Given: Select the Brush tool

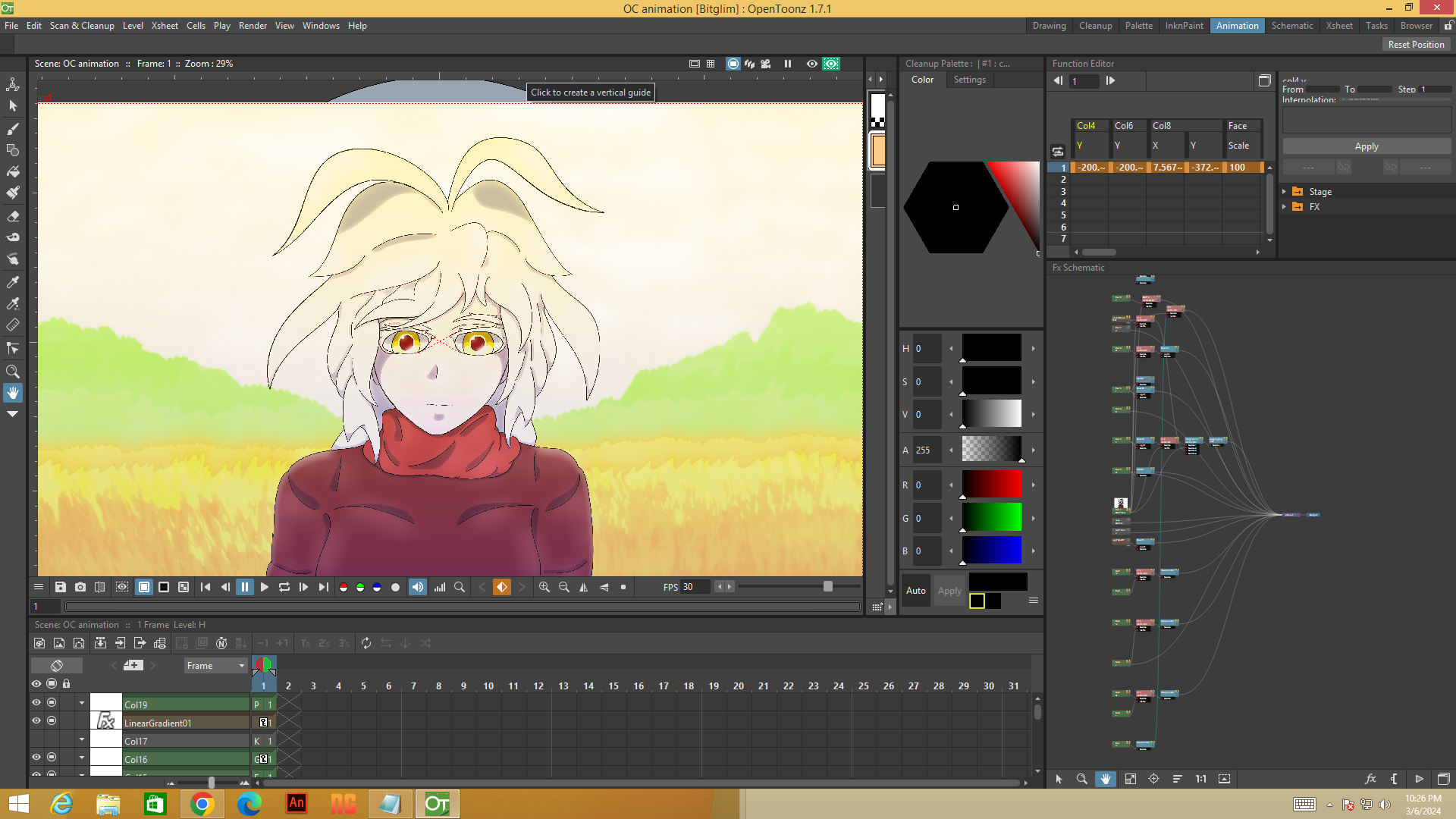Looking at the screenshot, I should [13, 128].
